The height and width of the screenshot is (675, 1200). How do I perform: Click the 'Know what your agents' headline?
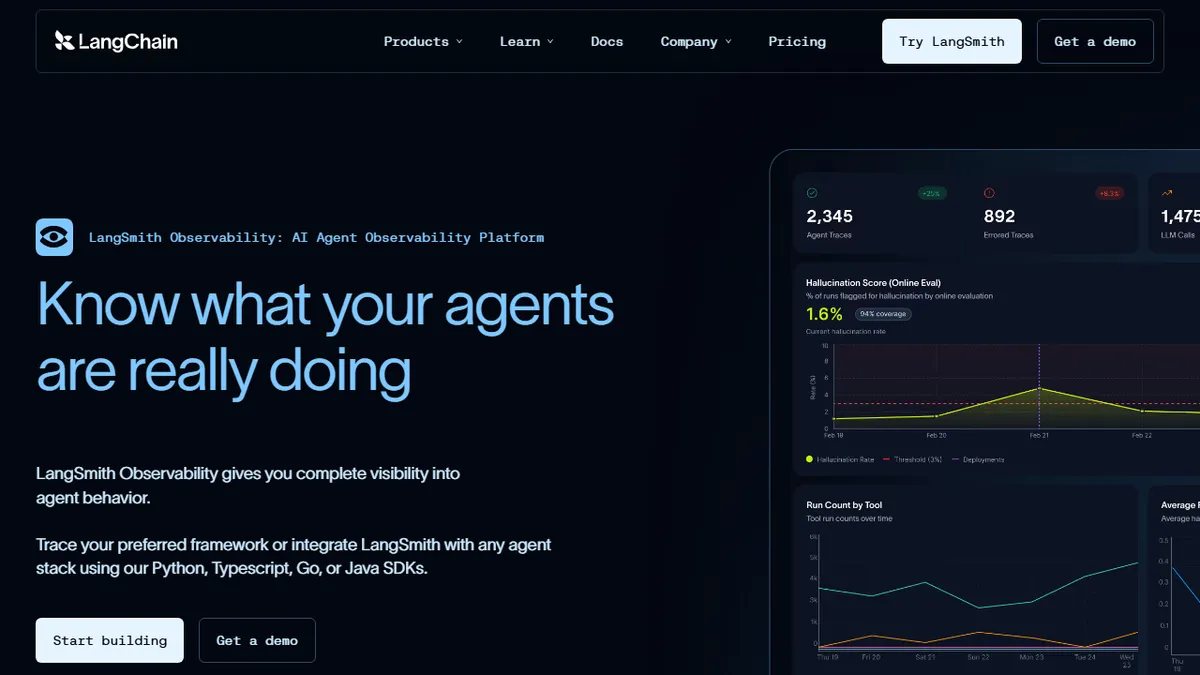(x=325, y=304)
